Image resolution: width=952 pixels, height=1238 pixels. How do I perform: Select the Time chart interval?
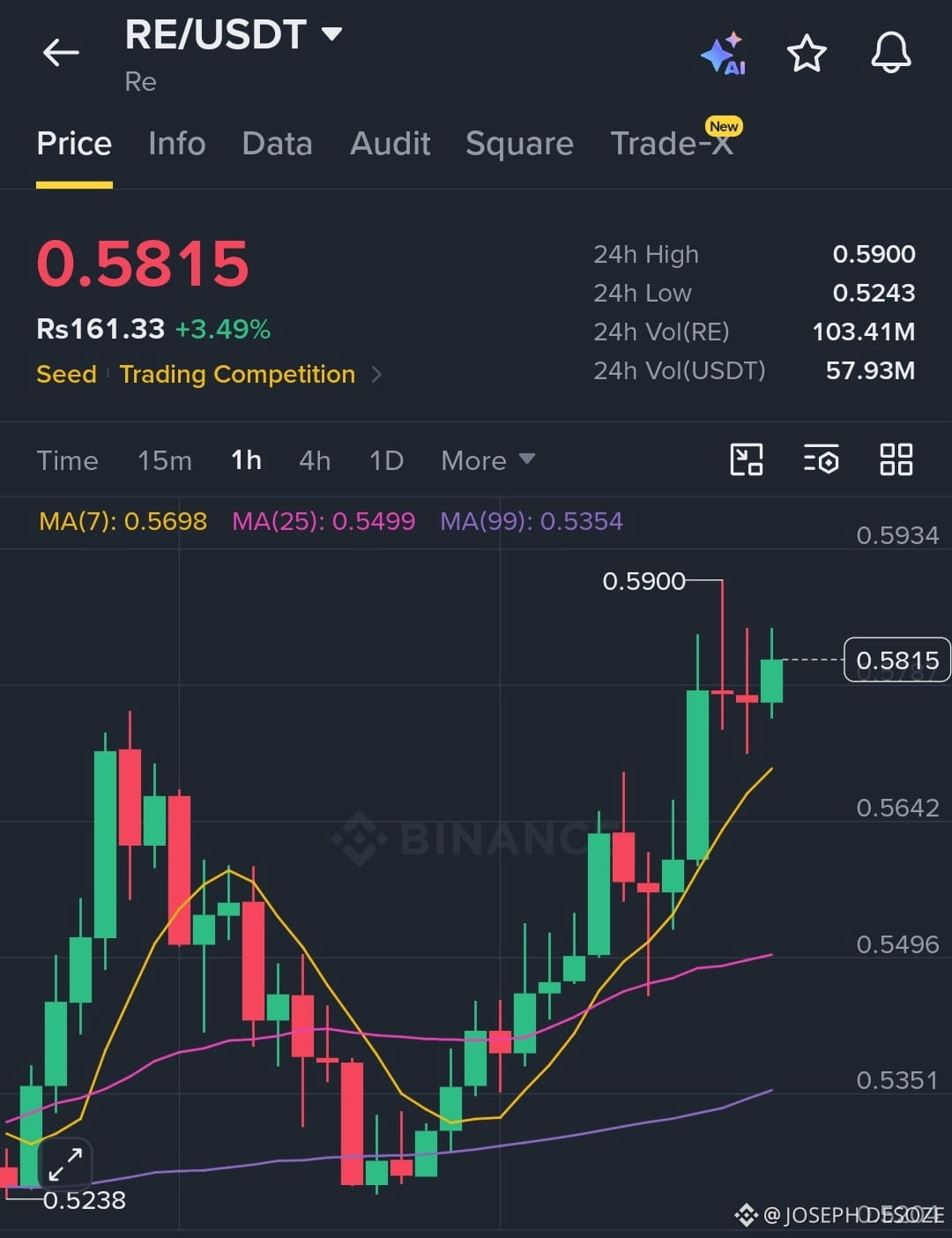tap(67, 460)
